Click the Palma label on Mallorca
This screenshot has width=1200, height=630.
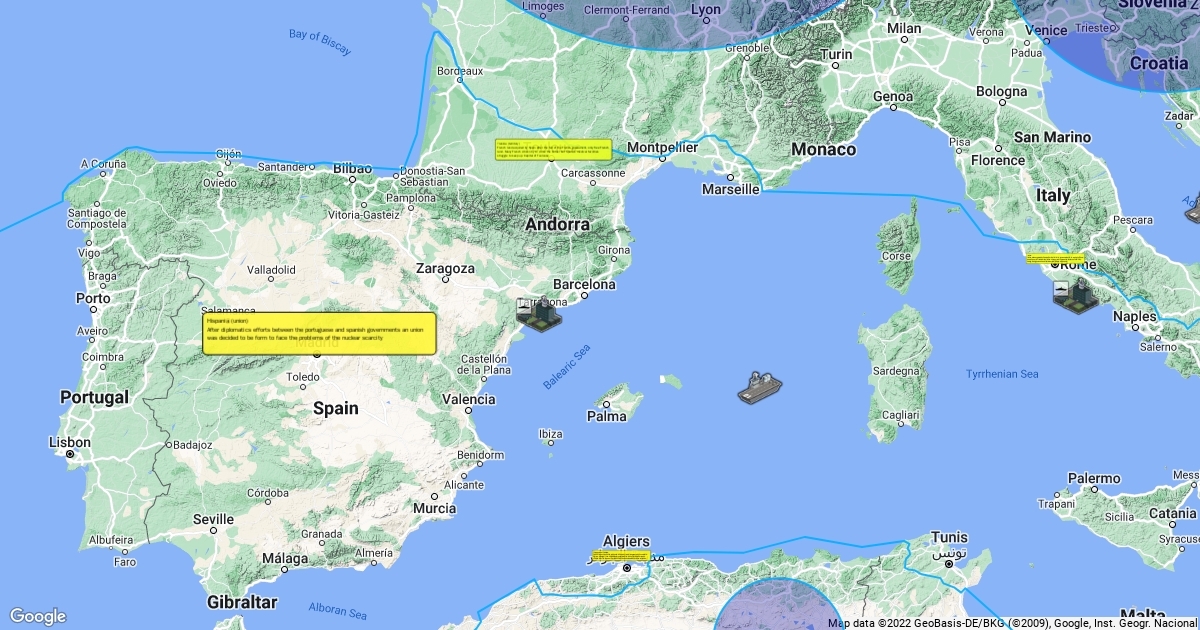point(607,416)
